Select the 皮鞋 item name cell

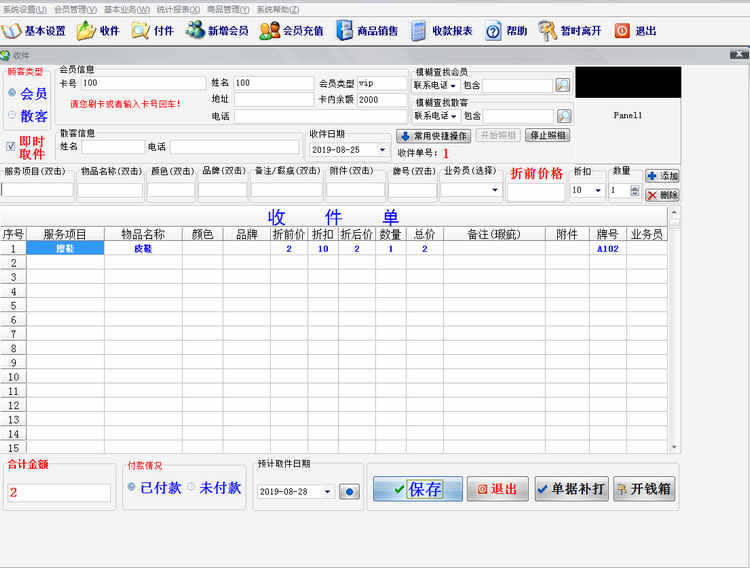(x=143, y=248)
